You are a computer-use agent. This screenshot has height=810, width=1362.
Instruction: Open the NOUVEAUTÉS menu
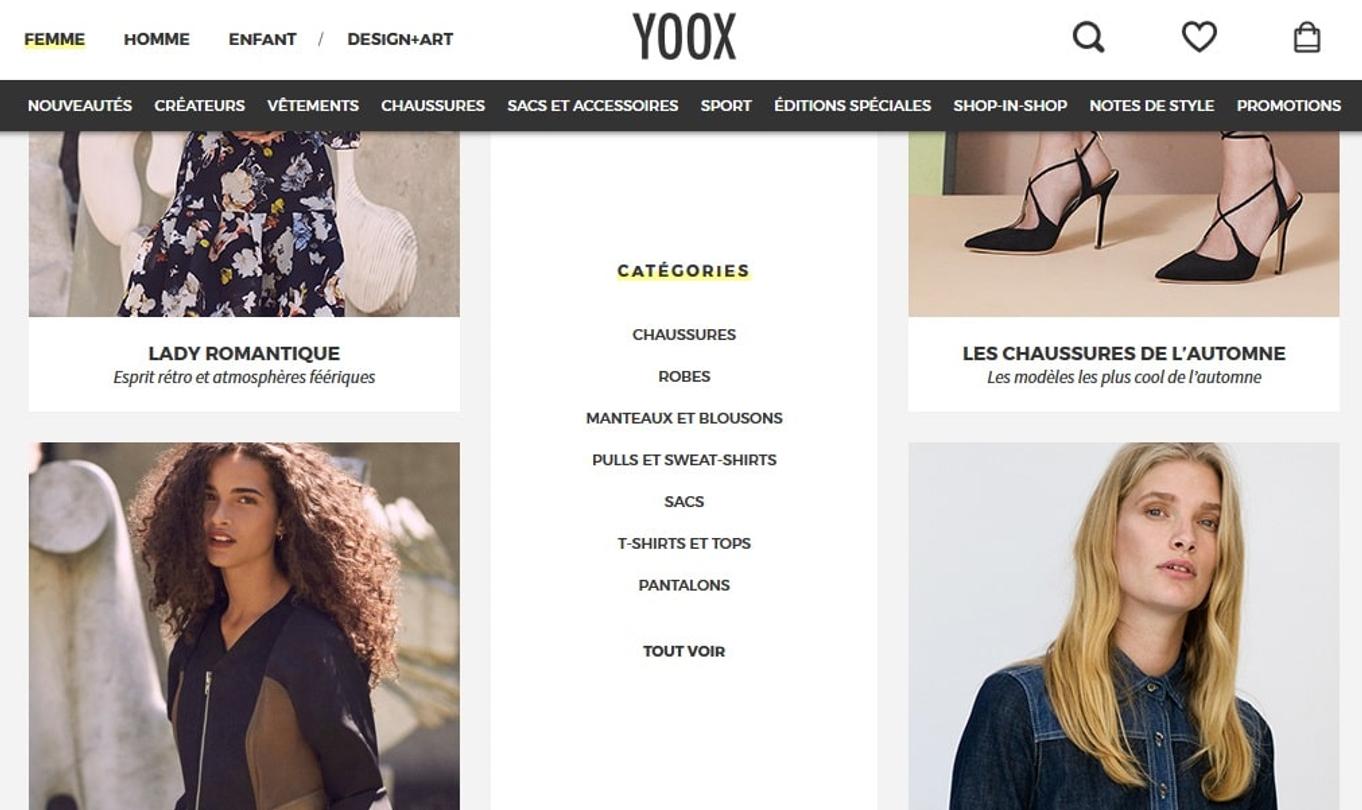[80, 105]
